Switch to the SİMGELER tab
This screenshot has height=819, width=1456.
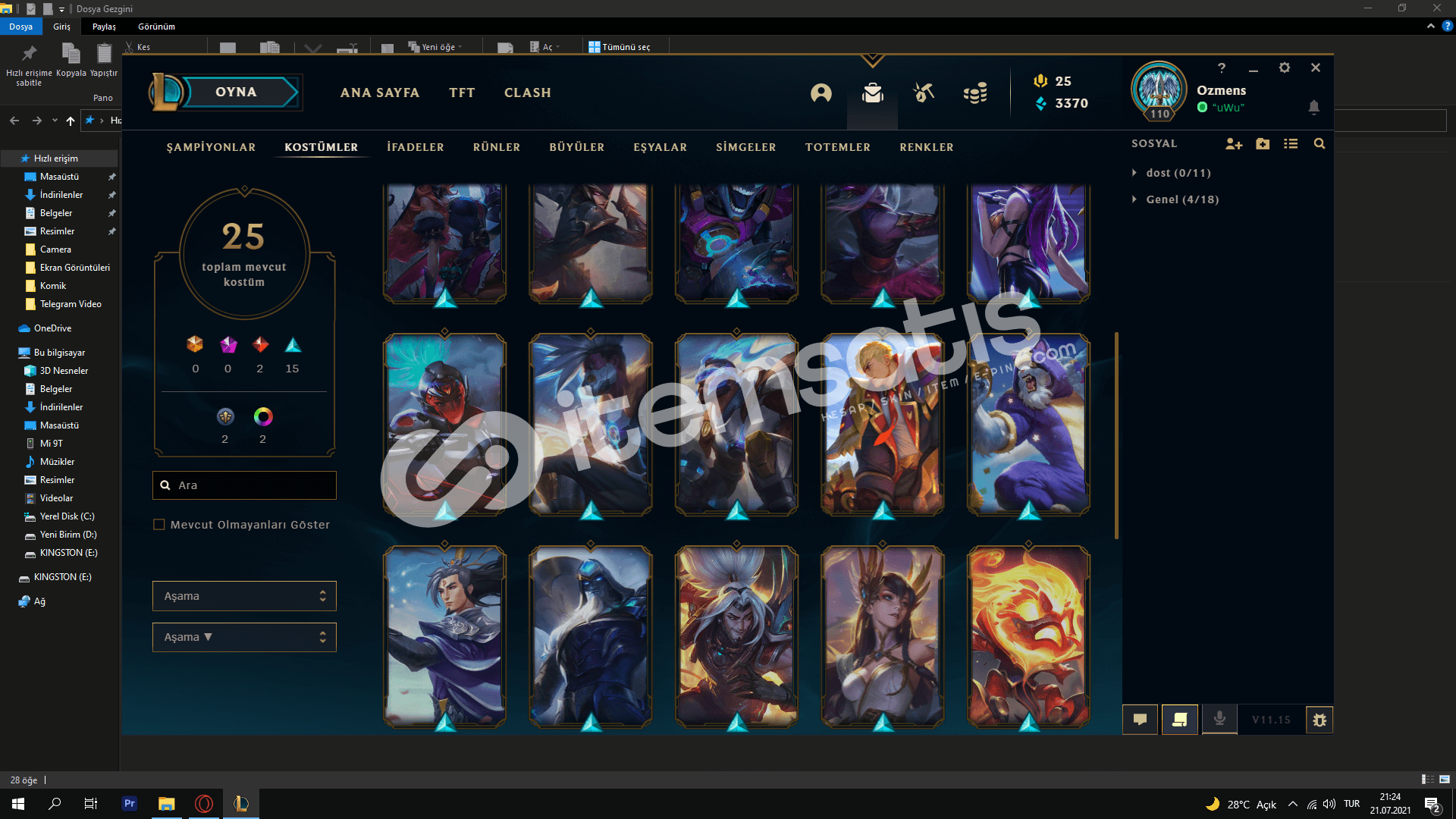(x=746, y=147)
